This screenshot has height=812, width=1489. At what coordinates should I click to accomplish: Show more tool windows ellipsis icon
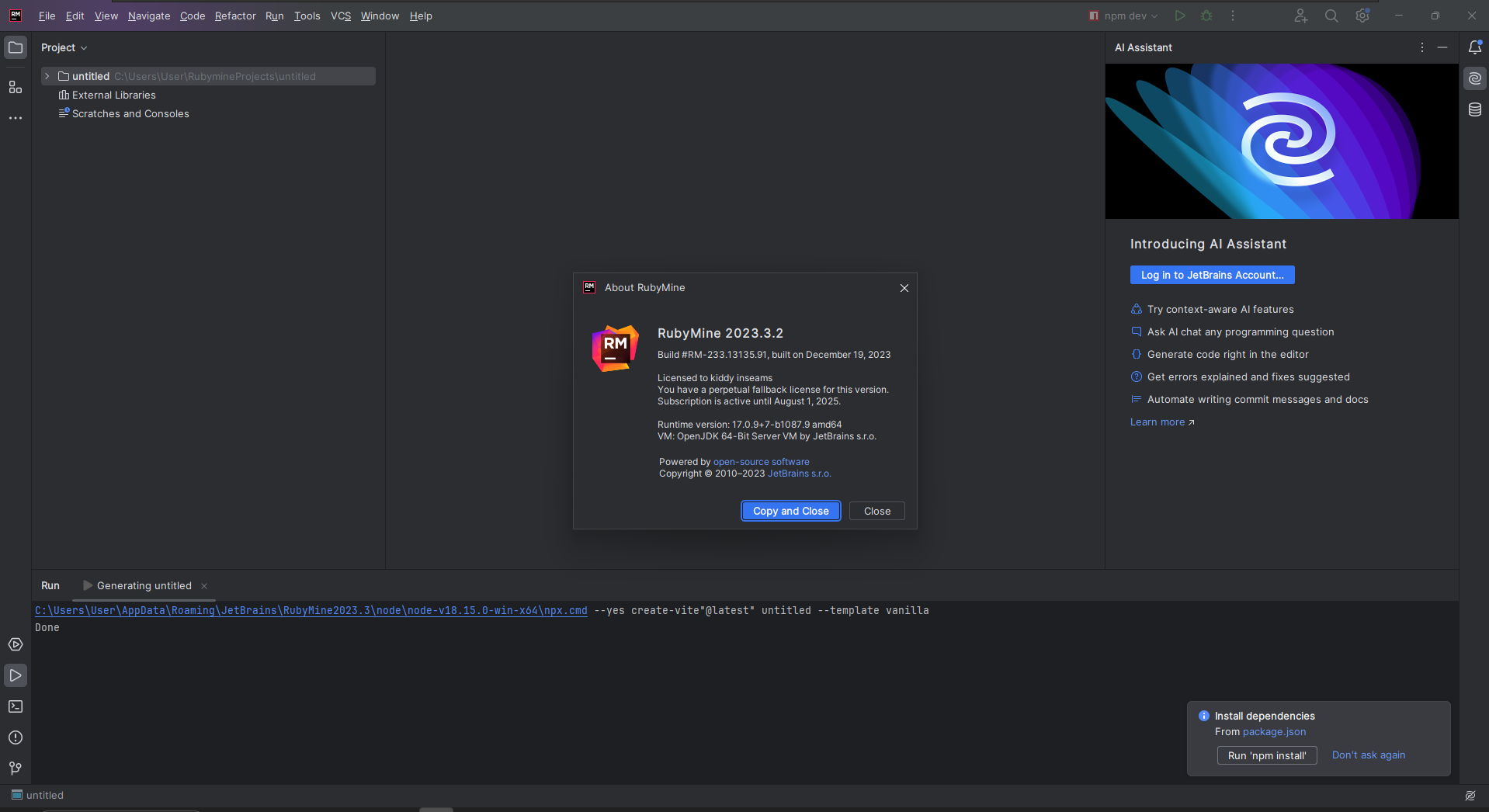[16, 118]
